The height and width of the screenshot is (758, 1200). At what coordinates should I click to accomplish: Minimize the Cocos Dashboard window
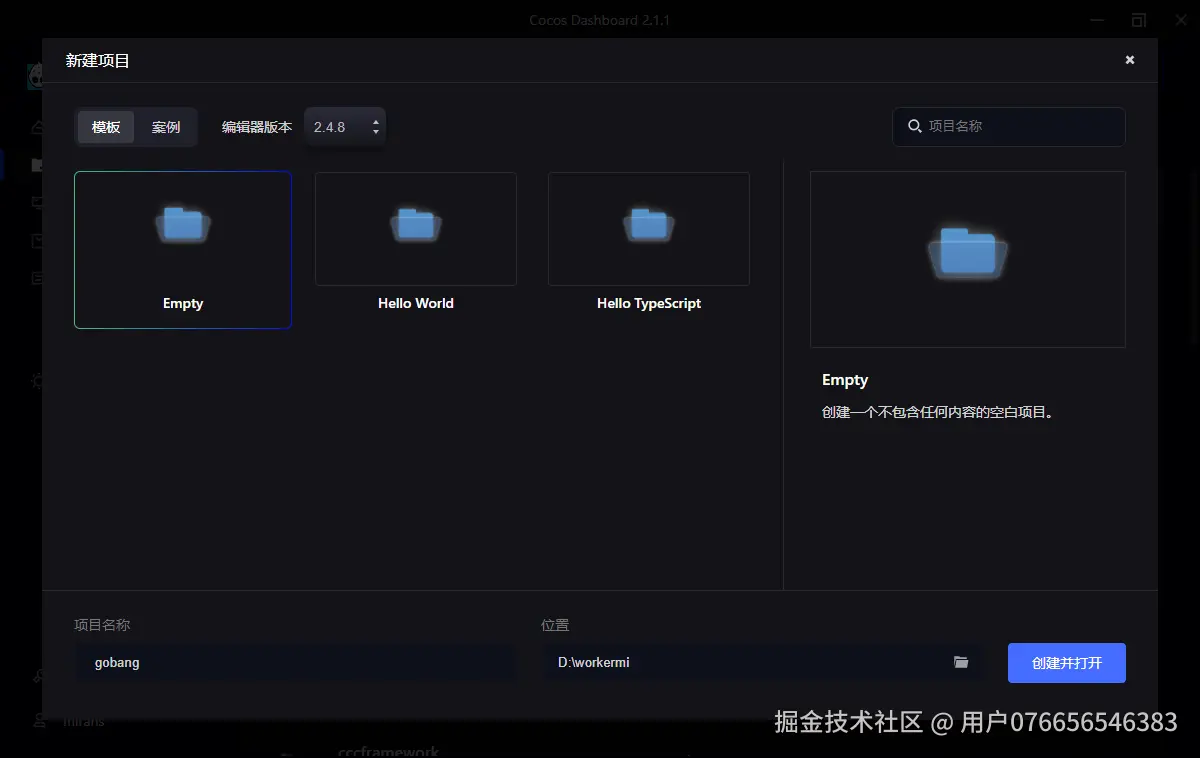click(x=1096, y=19)
